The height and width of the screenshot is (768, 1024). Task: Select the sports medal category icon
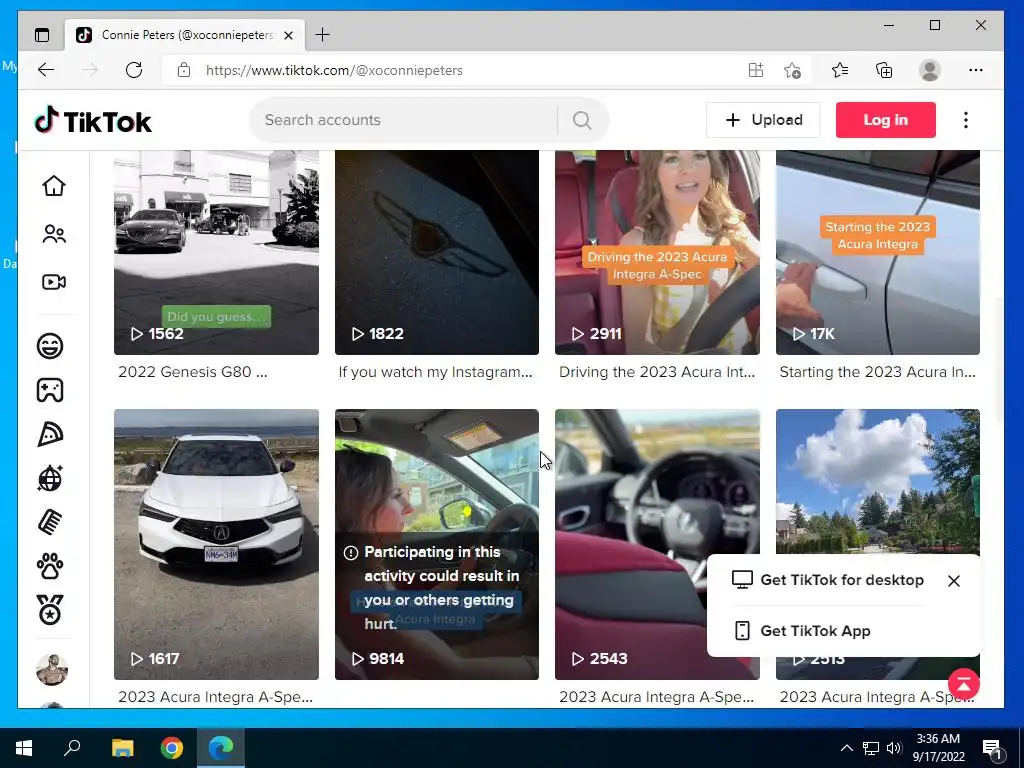tap(50, 610)
